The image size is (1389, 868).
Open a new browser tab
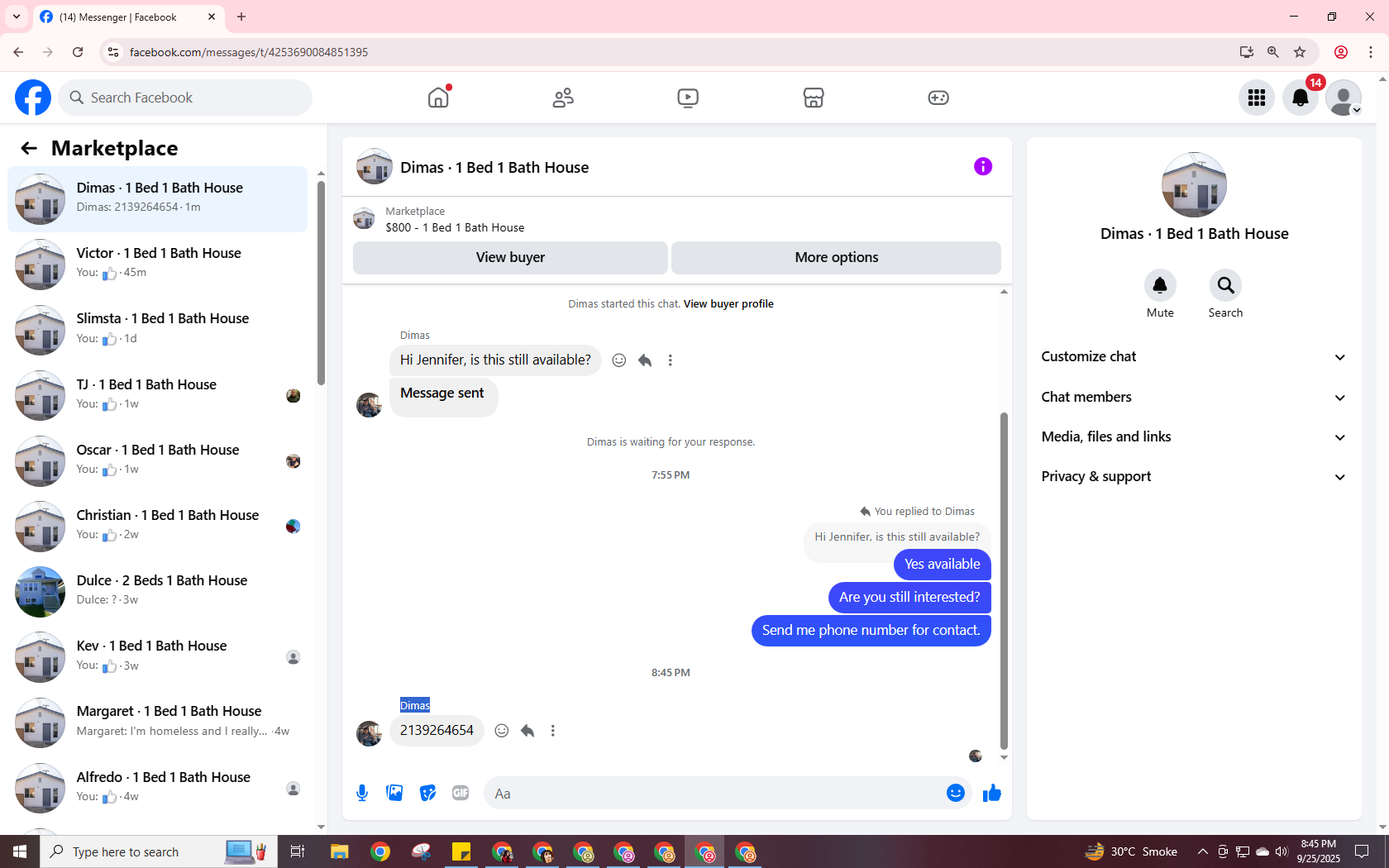(241, 17)
